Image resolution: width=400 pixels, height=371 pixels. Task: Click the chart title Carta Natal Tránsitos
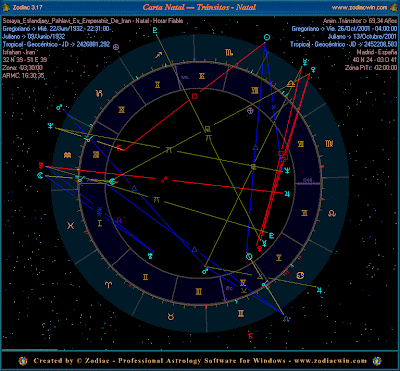[x=199, y=7]
